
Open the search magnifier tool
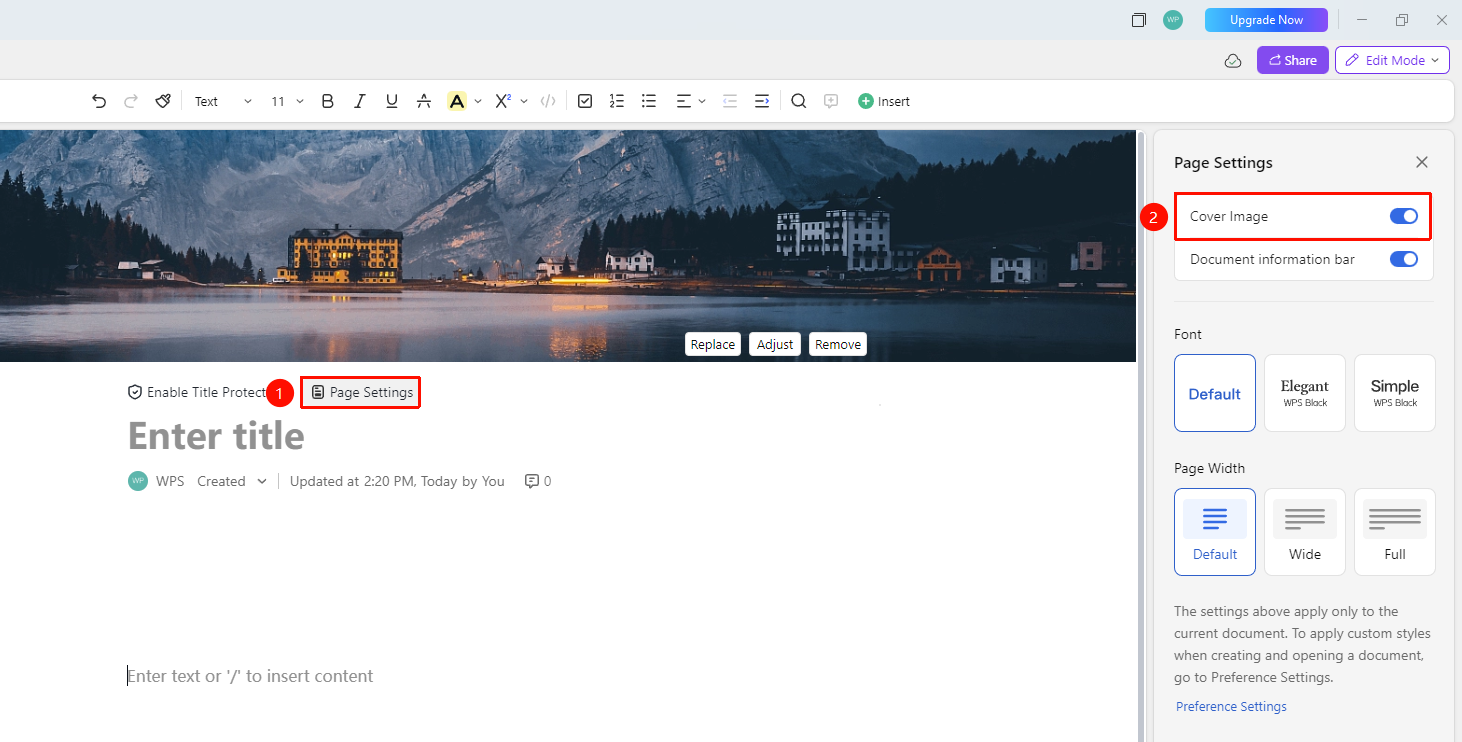tap(798, 101)
